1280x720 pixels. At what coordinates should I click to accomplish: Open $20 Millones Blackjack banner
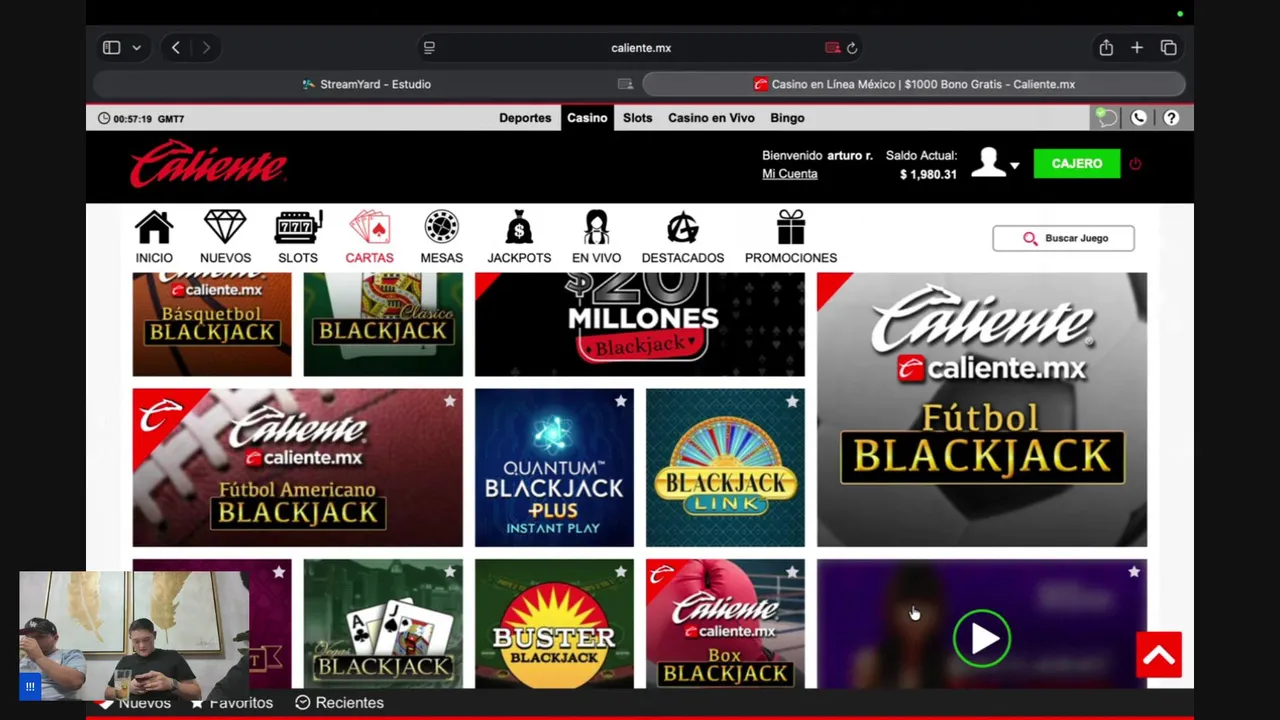pyautogui.click(x=639, y=324)
